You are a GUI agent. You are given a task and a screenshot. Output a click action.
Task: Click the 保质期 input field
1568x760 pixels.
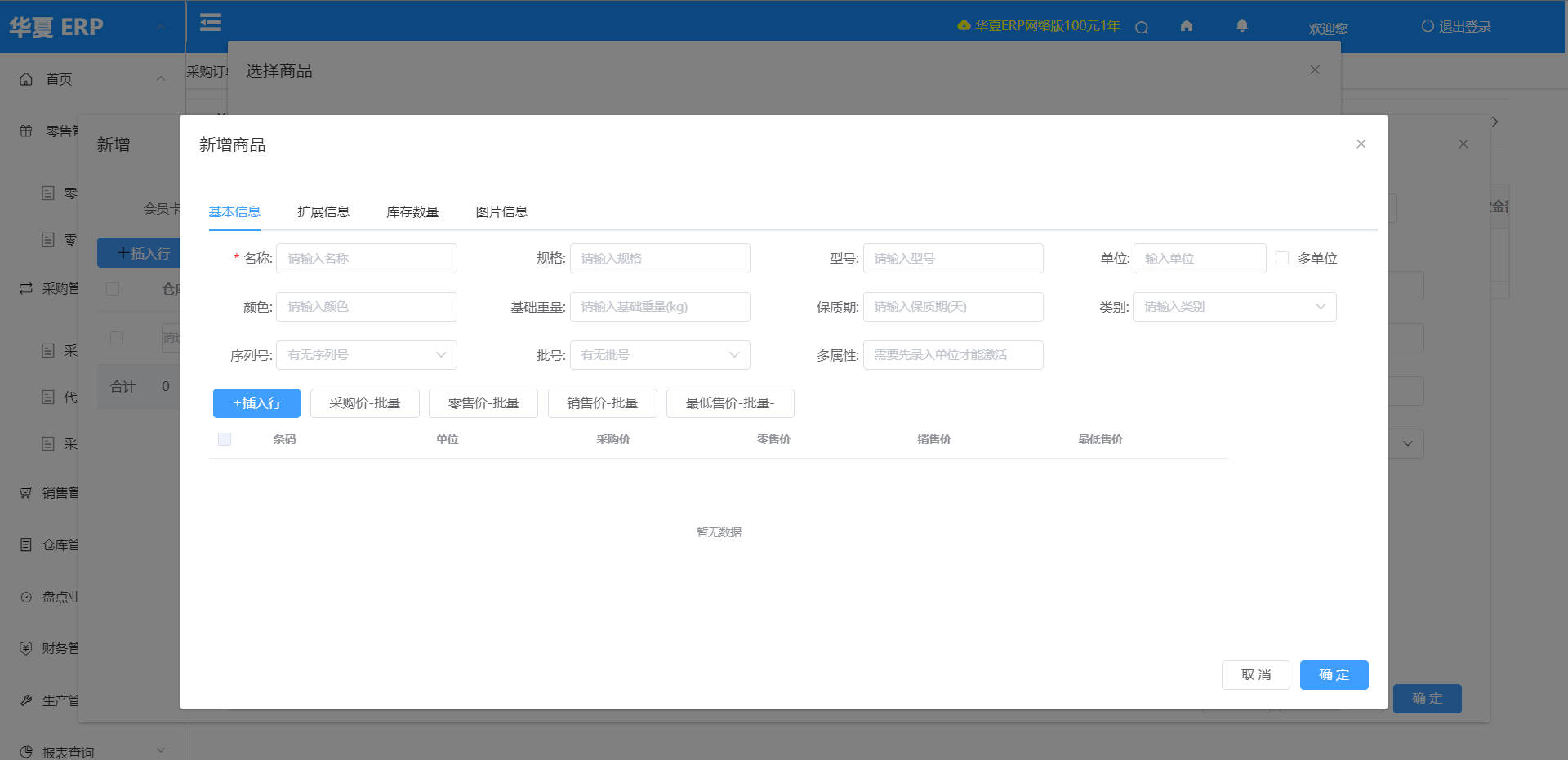[953, 307]
